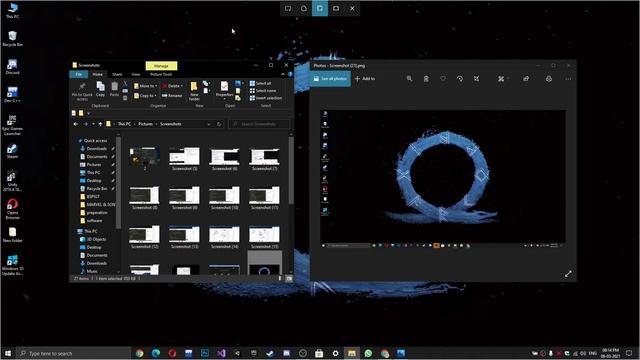Click Pin to Quick access in Explorer ribbon

tap(82, 91)
